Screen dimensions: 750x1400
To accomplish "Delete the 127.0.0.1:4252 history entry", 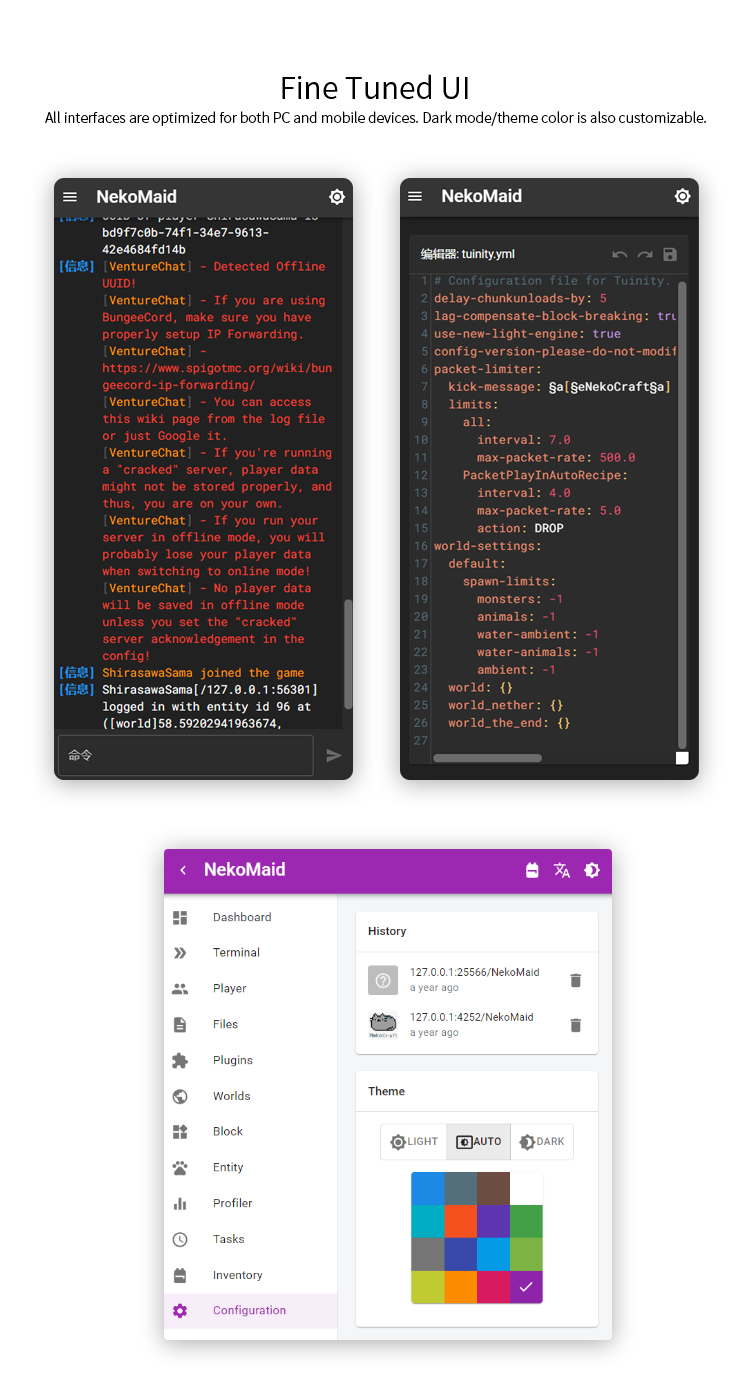I will (576, 1025).
